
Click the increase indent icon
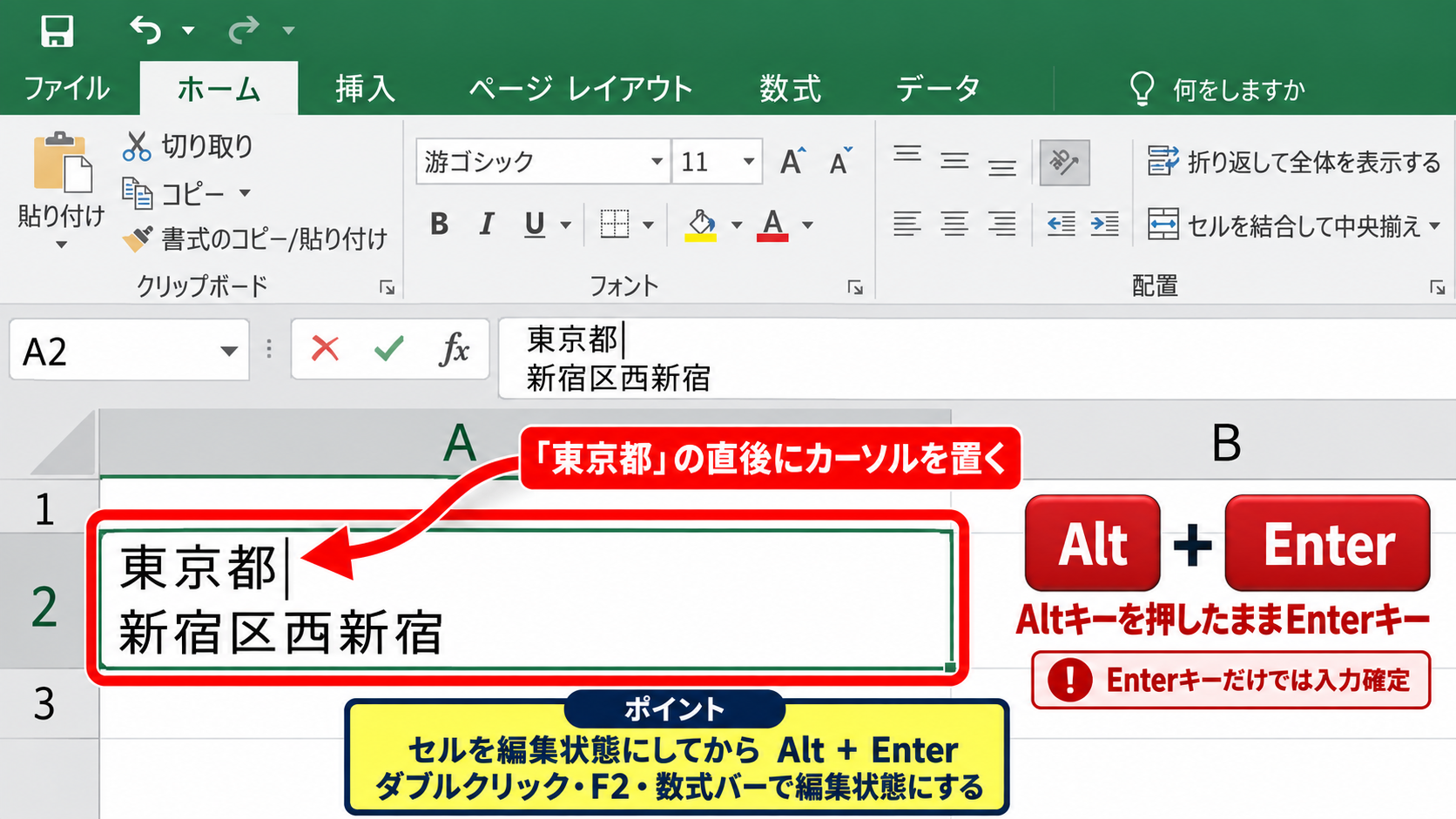click(1105, 225)
